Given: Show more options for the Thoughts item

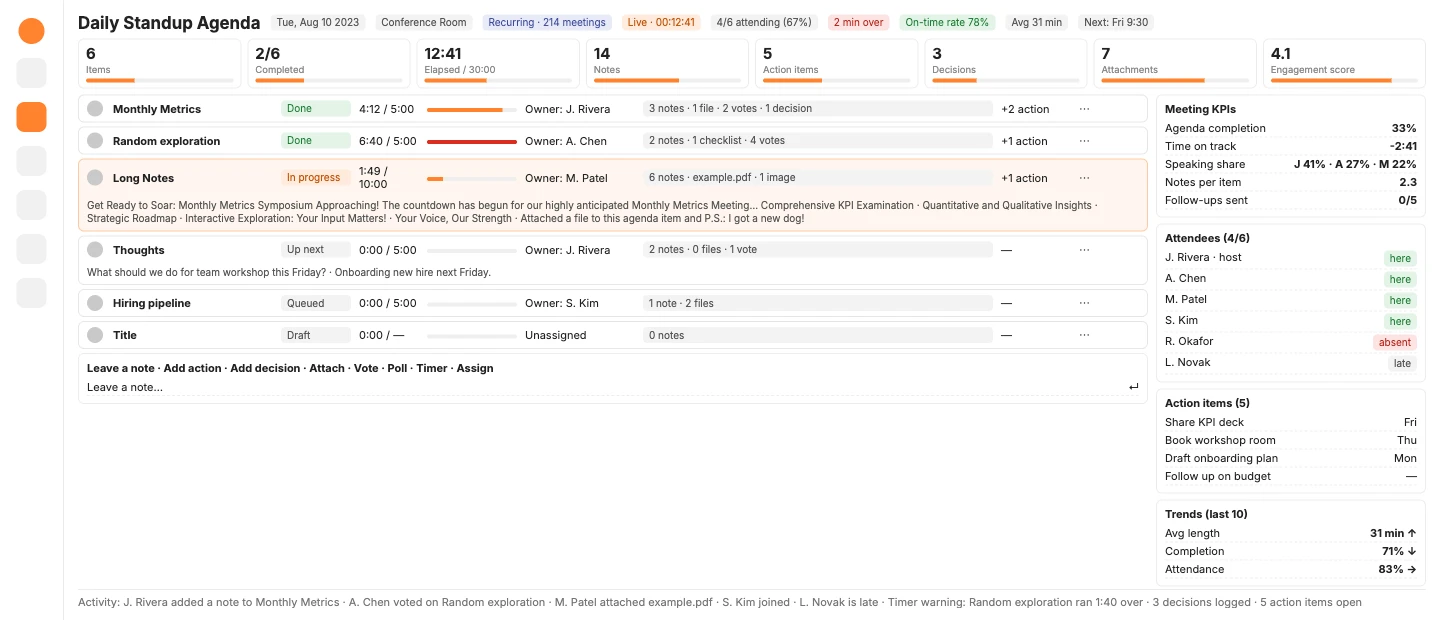Looking at the screenshot, I should tap(1084, 250).
